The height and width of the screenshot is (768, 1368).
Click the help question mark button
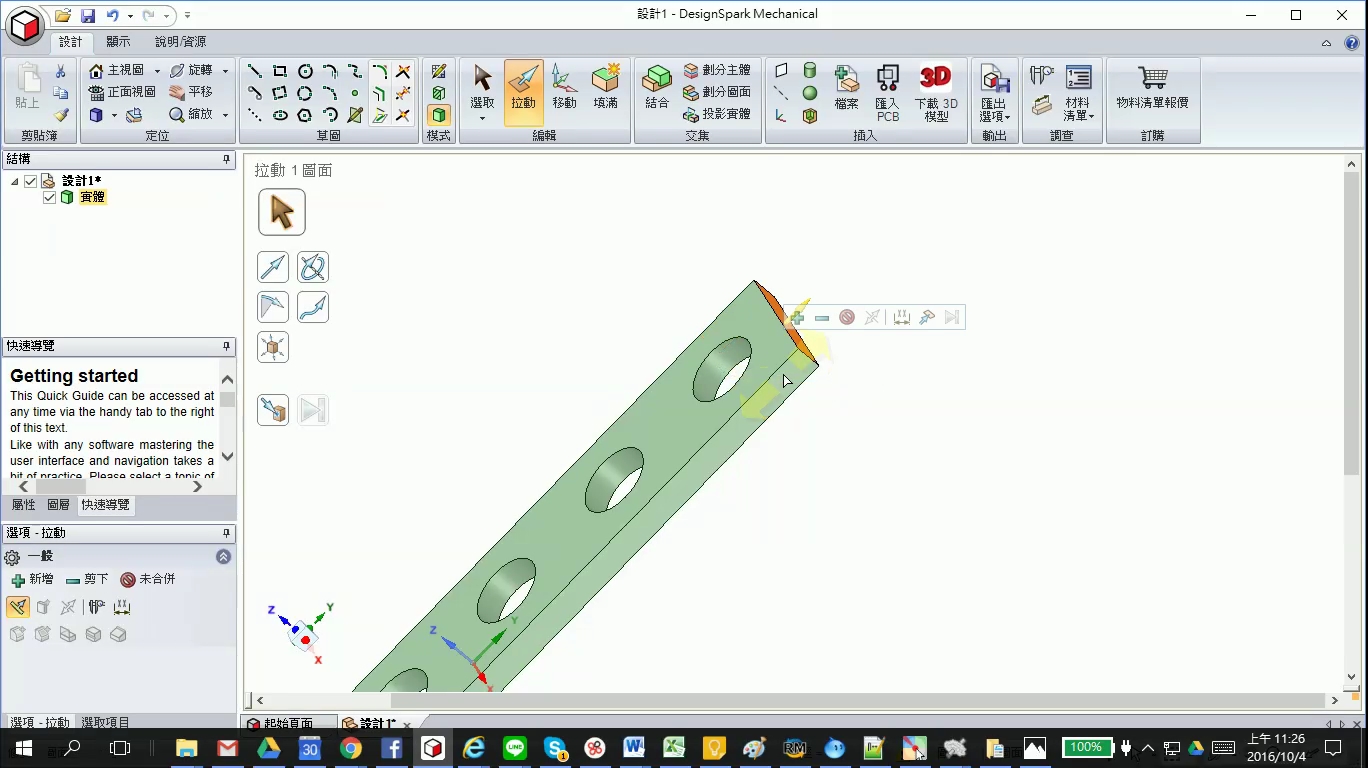1351,43
